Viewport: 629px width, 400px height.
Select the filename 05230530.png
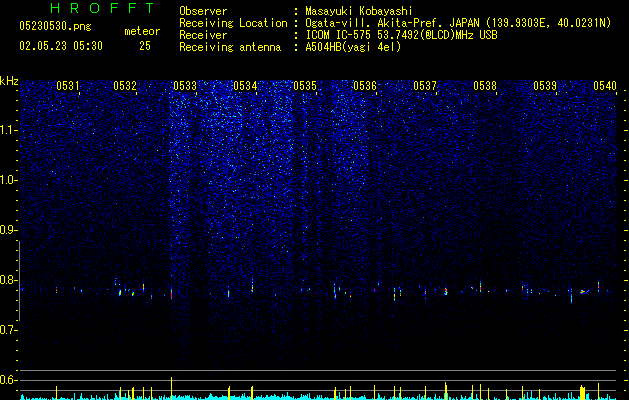(55, 26)
